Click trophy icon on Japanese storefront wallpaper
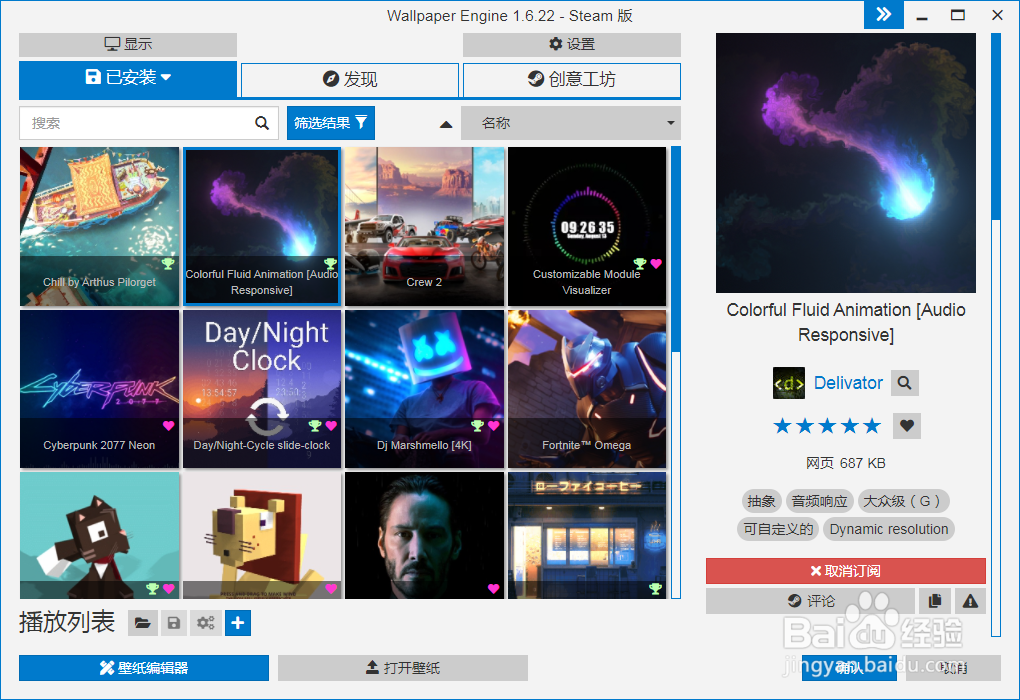The height and width of the screenshot is (700, 1020). (656, 589)
